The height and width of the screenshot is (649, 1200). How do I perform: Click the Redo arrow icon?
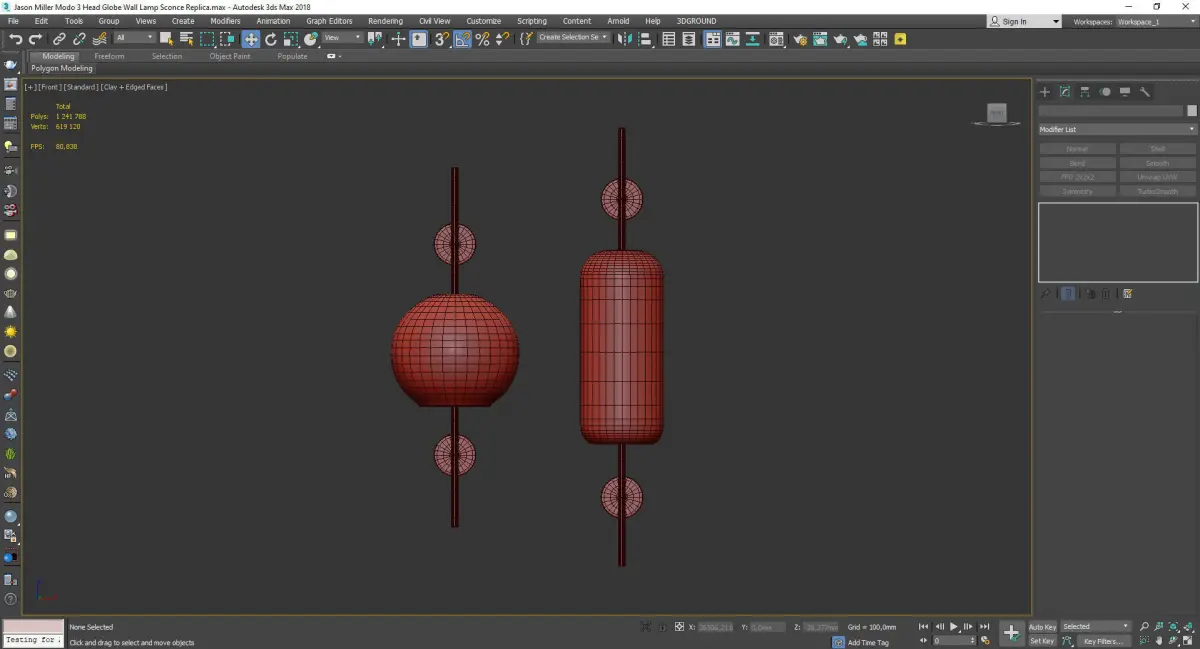click(35, 39)
